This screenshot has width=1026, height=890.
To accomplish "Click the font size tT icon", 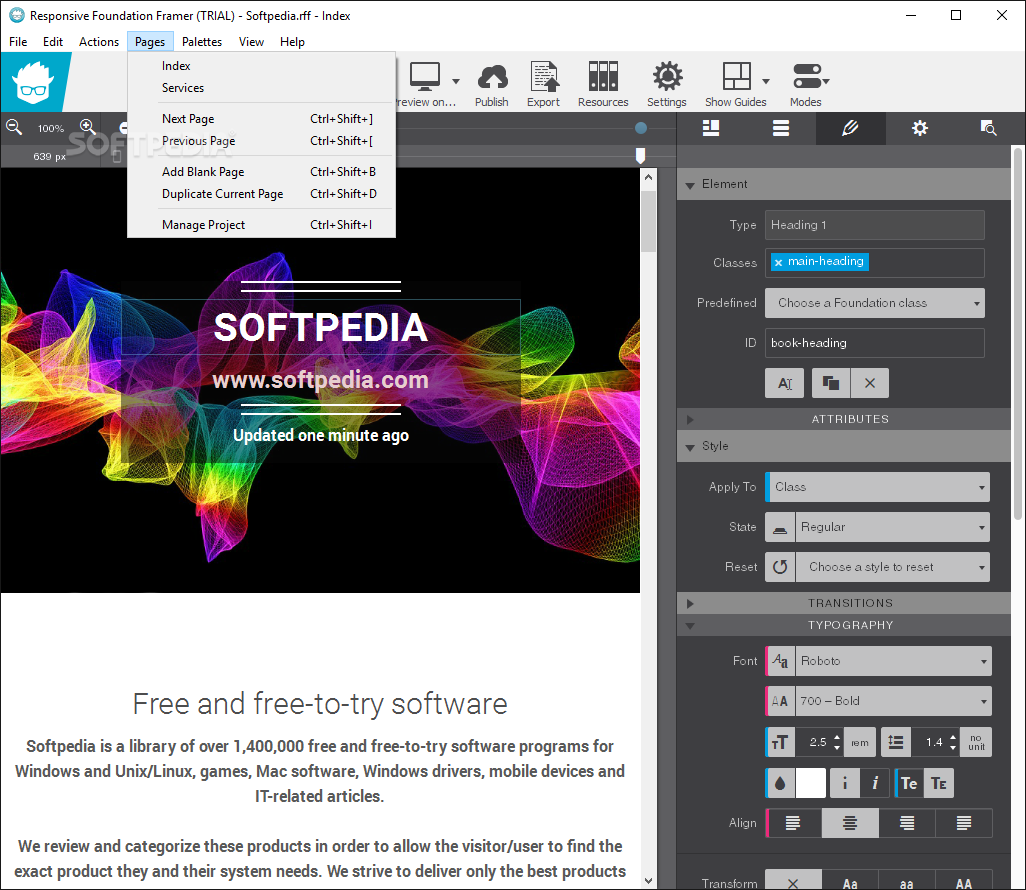I will 780,742.
